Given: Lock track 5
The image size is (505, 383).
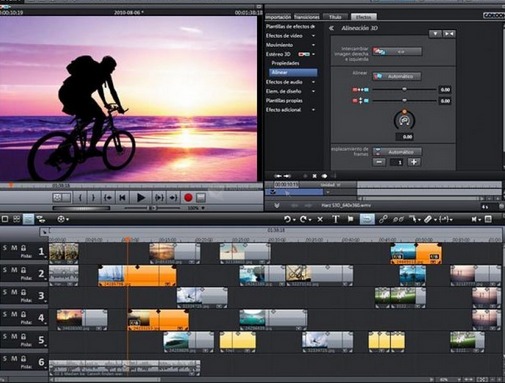Looking at the screenshot, I should click(x=23, y=337).
